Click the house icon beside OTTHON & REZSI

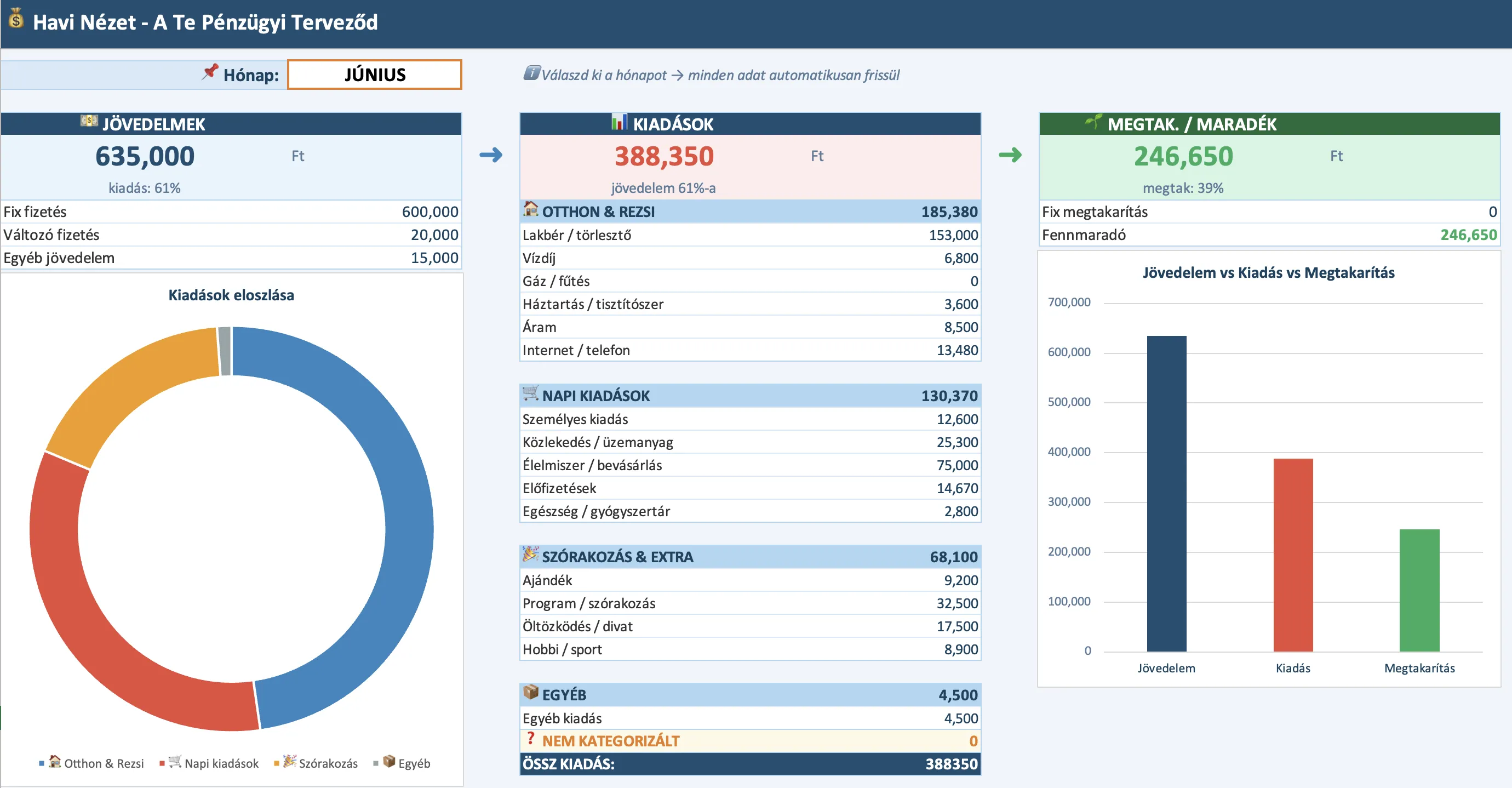[531, 209]
